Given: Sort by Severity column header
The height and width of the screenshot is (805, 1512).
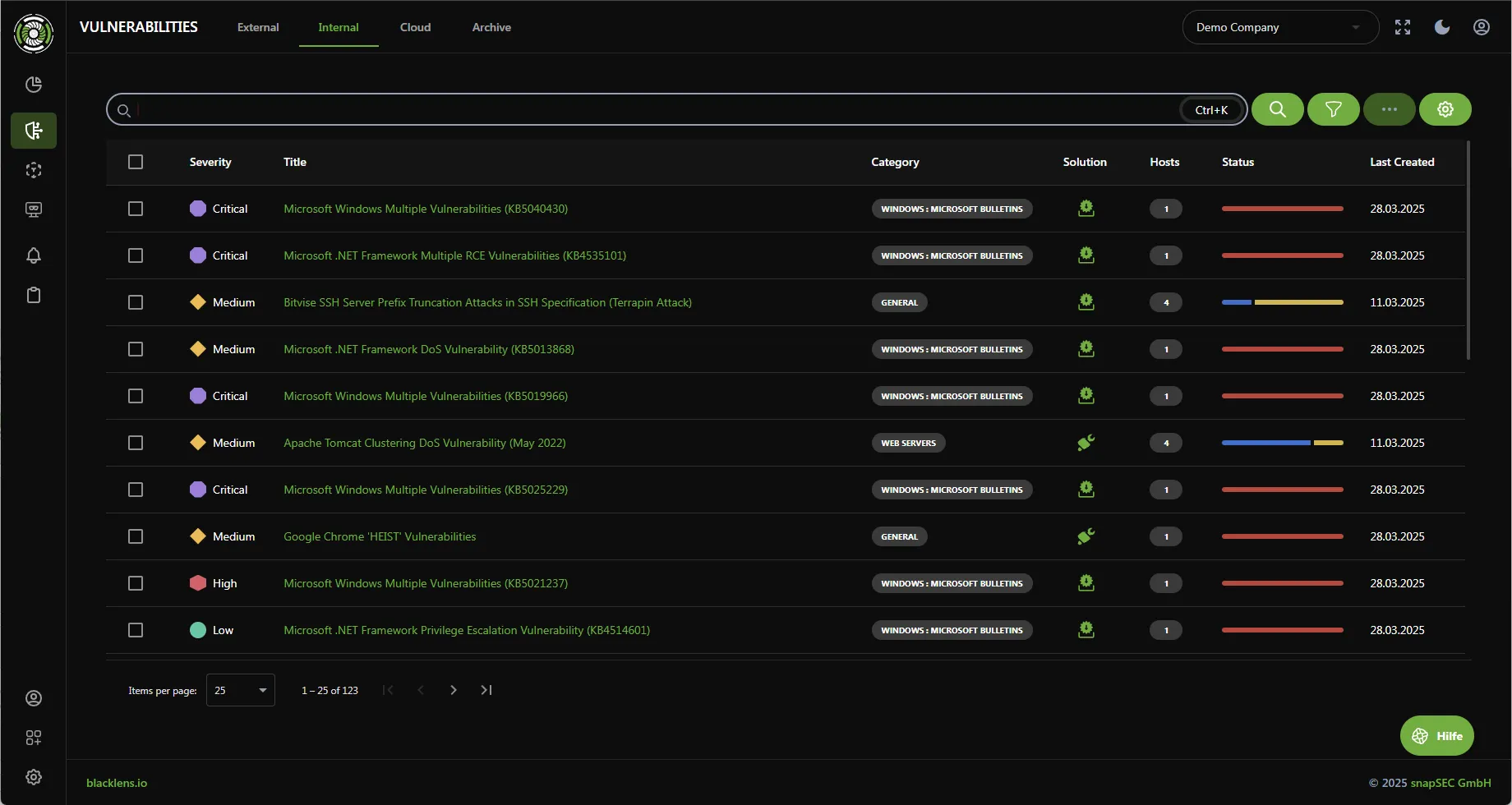Looking at the screenshot, I should pyautogui.click(x=210, y=162).
